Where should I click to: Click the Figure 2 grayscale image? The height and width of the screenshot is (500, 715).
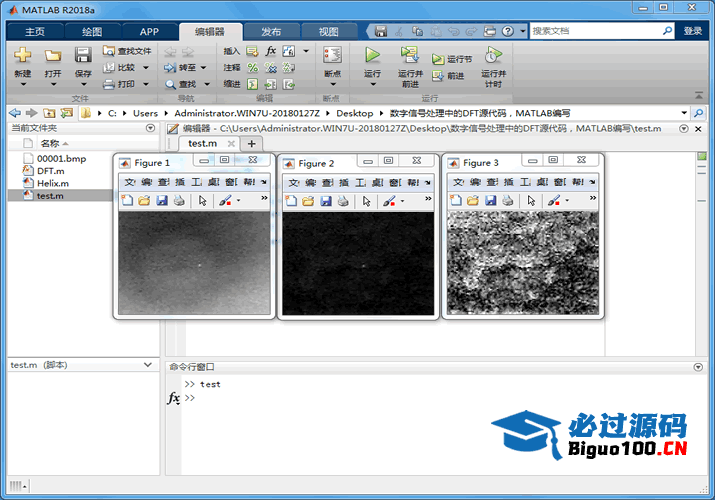point(358,263)
